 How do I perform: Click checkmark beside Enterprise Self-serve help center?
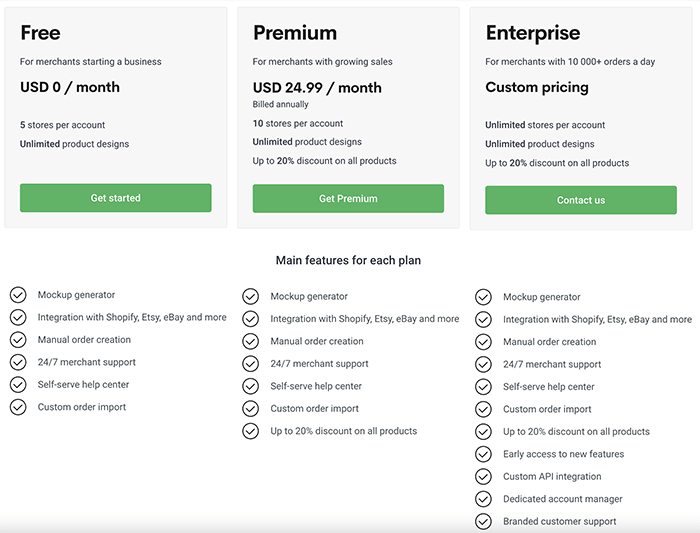pyautogui.click(x=483, y=387)
